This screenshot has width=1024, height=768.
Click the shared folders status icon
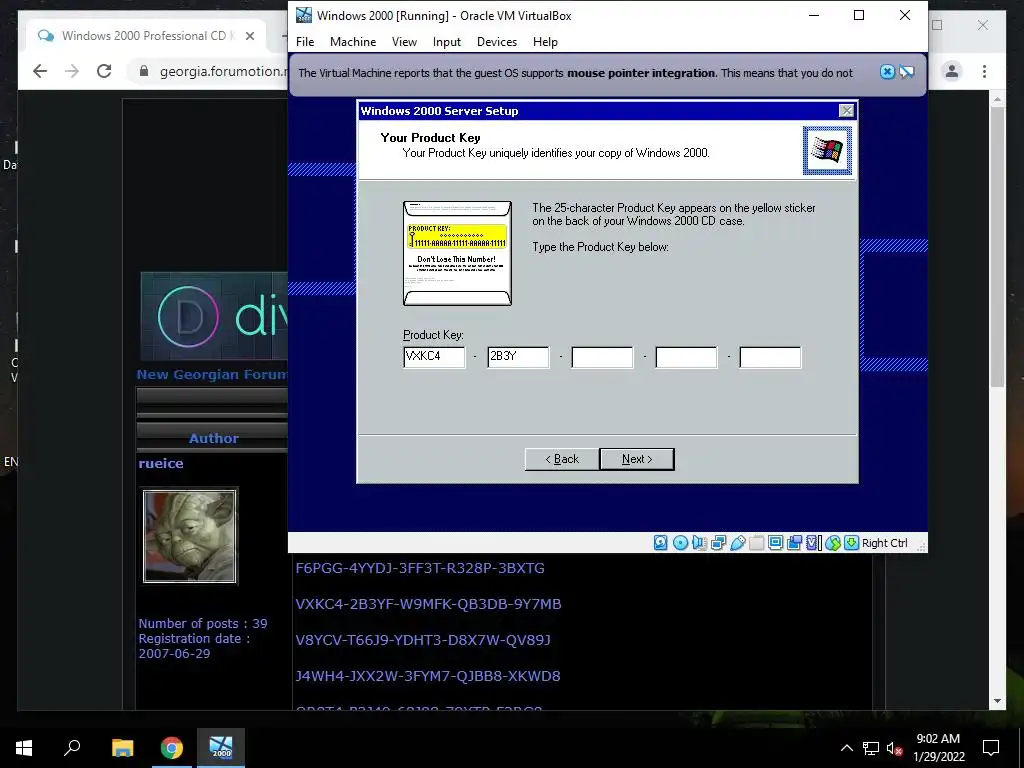[x=756, y=543]
